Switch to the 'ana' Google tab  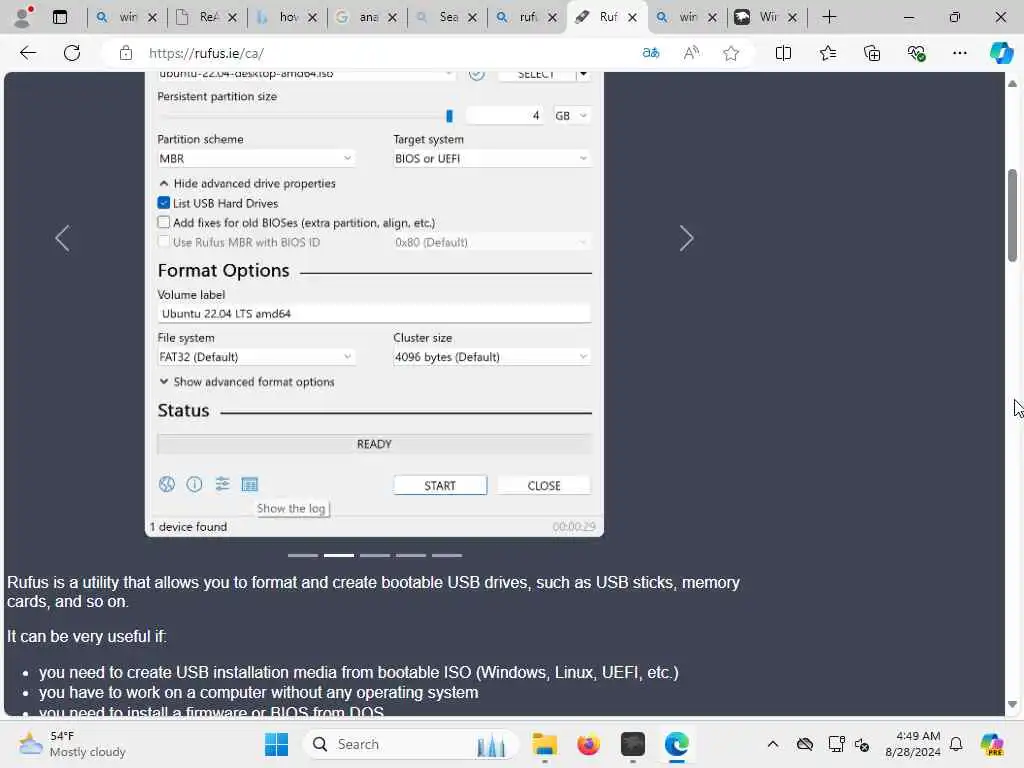pos(368,17)
